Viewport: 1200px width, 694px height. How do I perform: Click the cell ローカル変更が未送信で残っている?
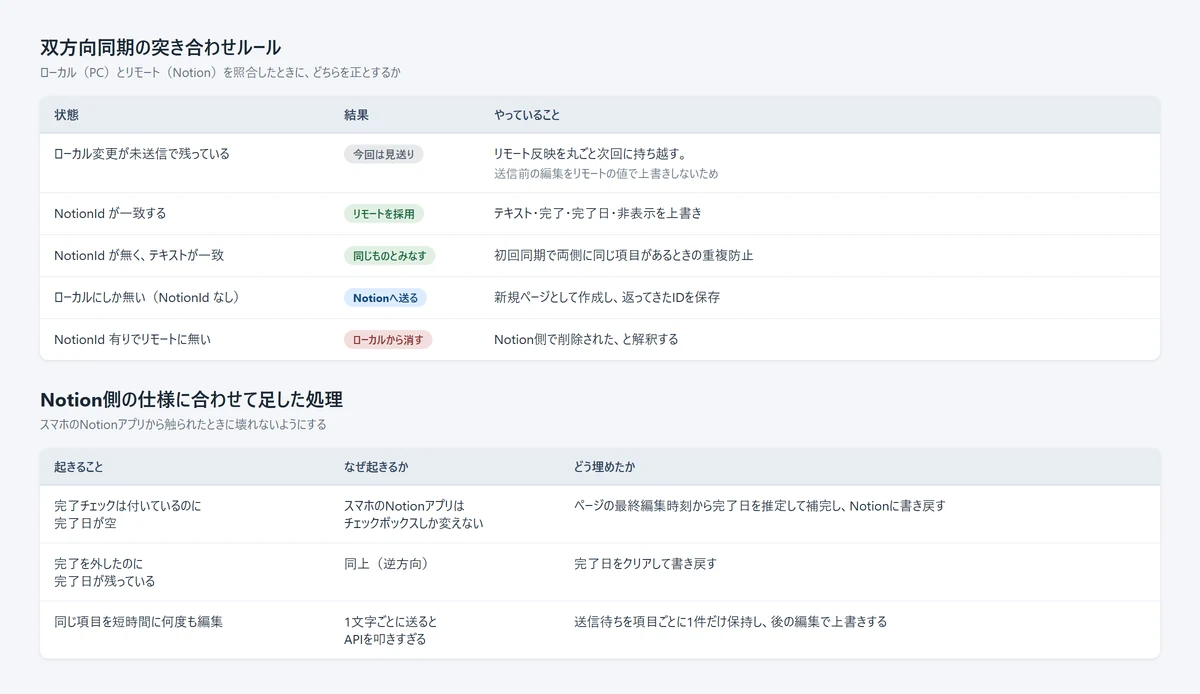[142, 154]
